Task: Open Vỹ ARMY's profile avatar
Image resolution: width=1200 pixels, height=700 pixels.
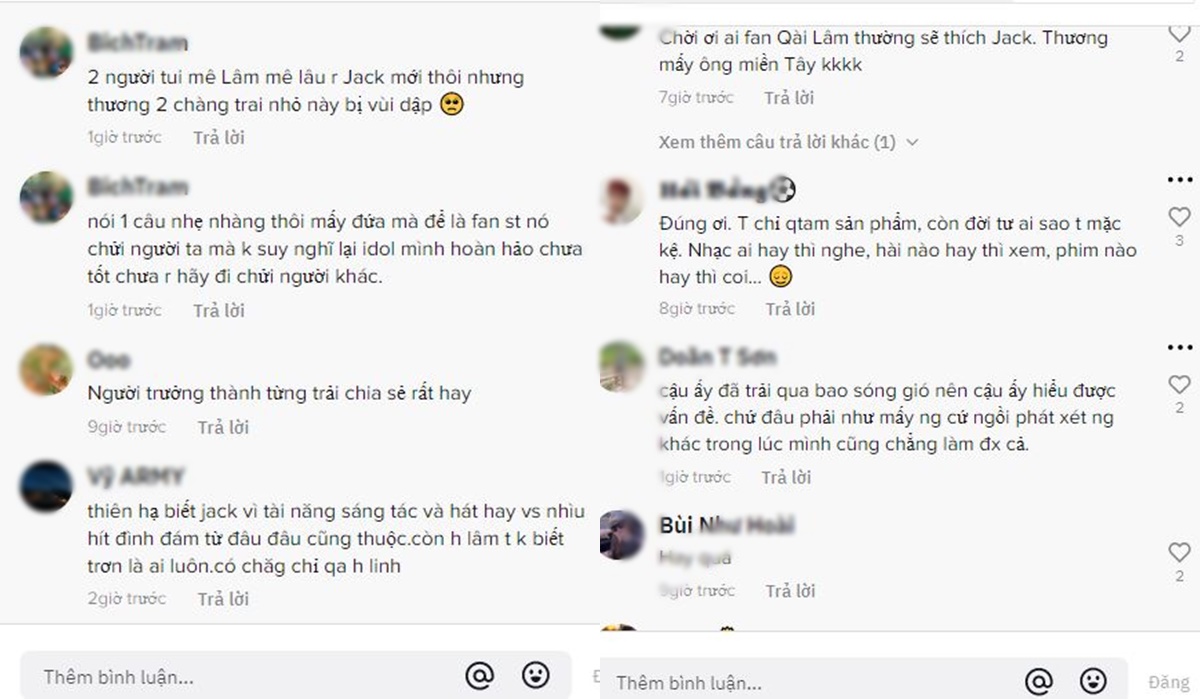Action: point(46,487)
